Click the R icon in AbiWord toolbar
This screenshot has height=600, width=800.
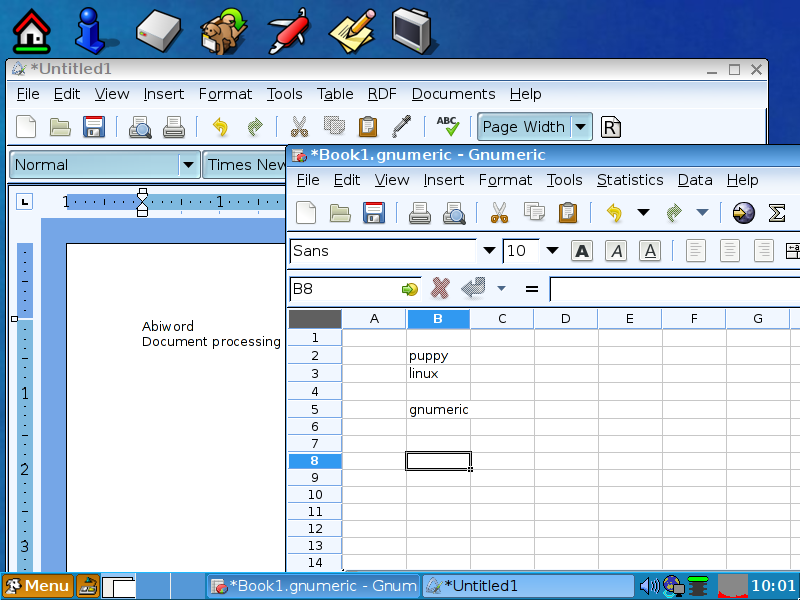click(611, 127)
